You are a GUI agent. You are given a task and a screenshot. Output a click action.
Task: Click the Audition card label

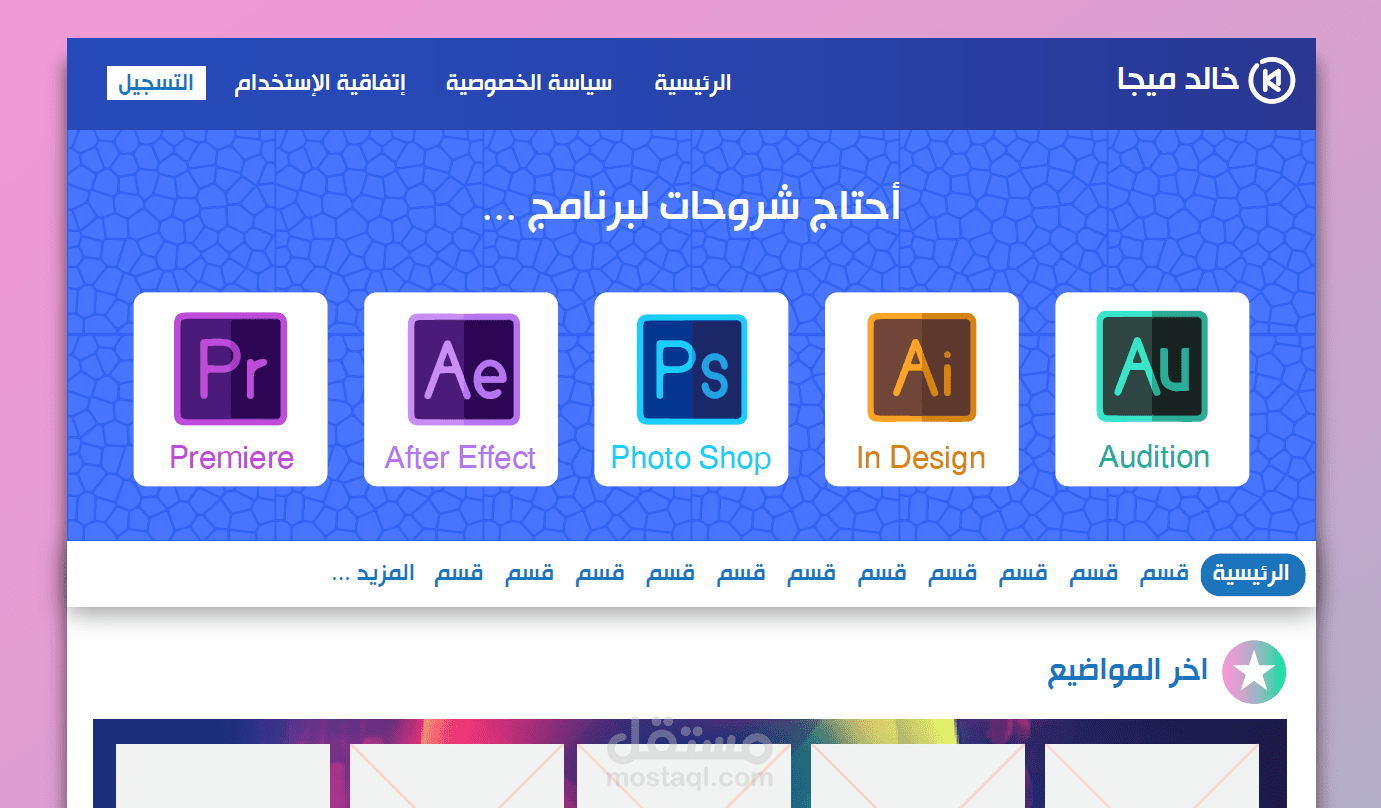click(x=1154, y=457)
